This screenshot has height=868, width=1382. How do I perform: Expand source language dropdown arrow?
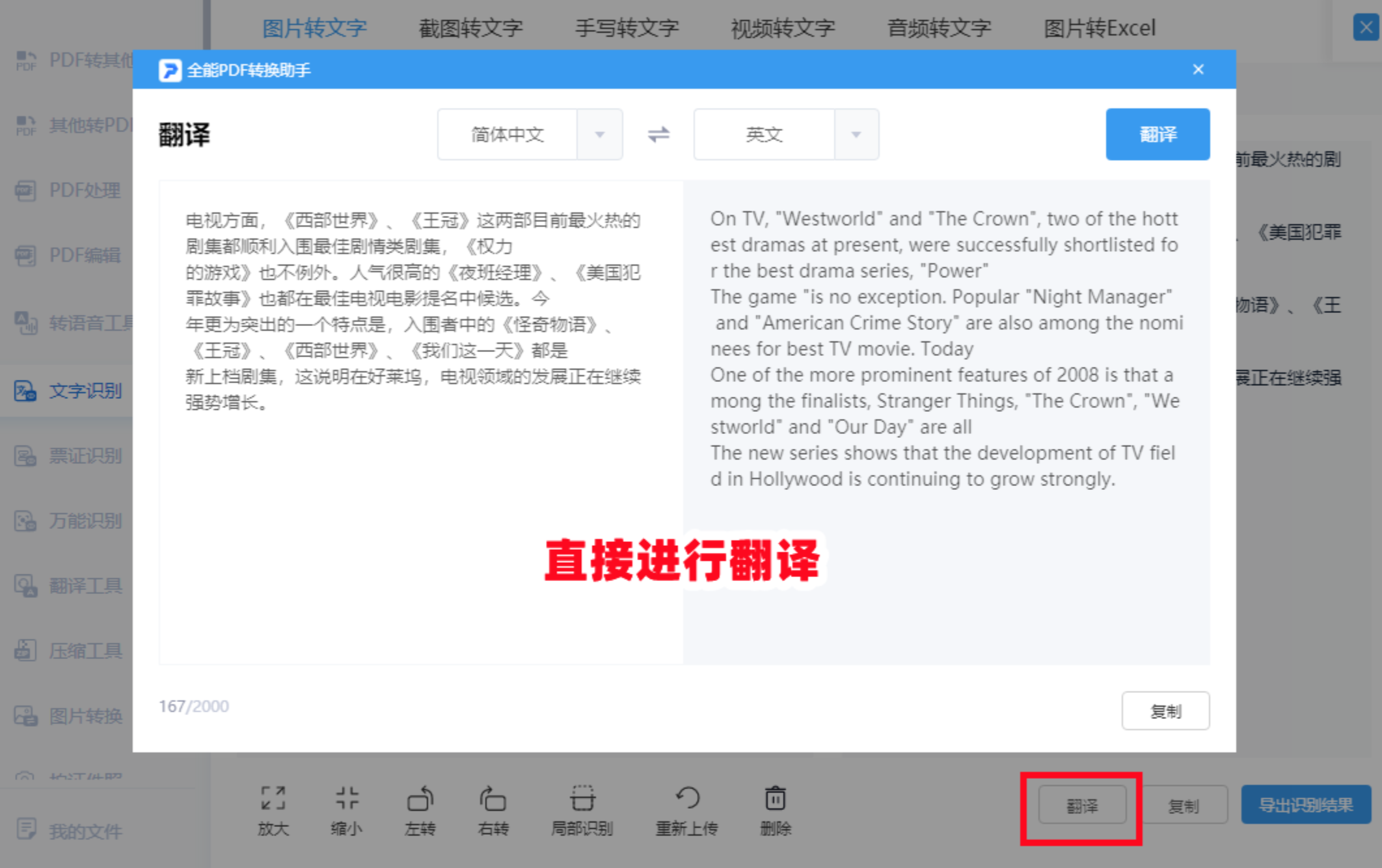point(599,135)
